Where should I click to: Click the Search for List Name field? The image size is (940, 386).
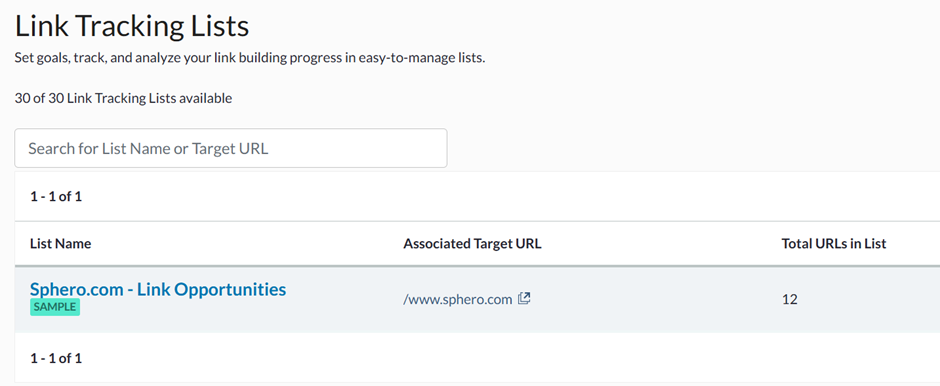pos(231,148)
